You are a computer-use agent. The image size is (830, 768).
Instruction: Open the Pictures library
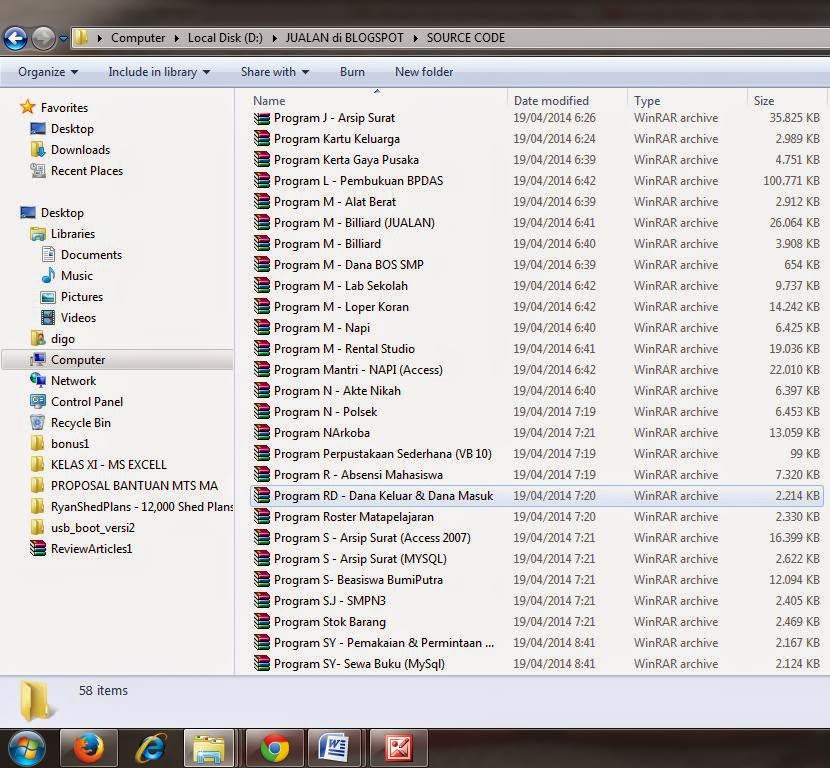65,296
